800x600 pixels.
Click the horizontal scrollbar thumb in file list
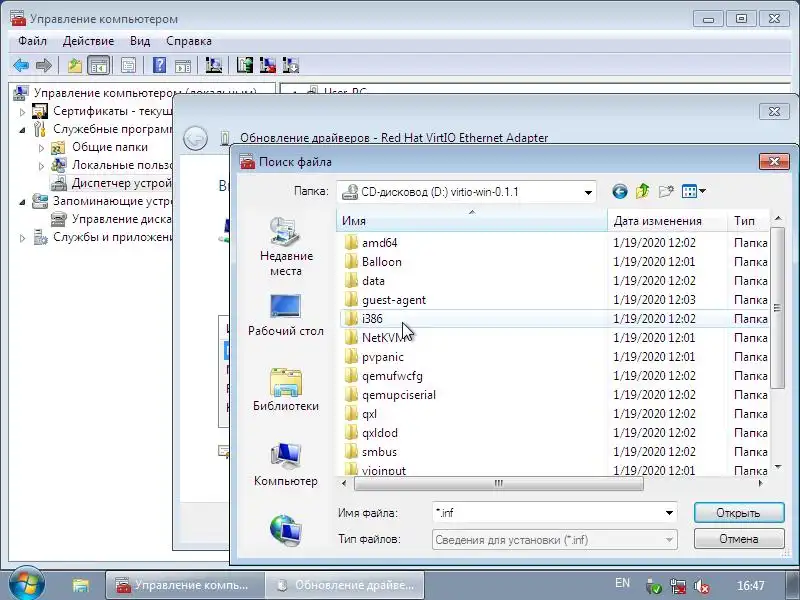coord(498,483)
